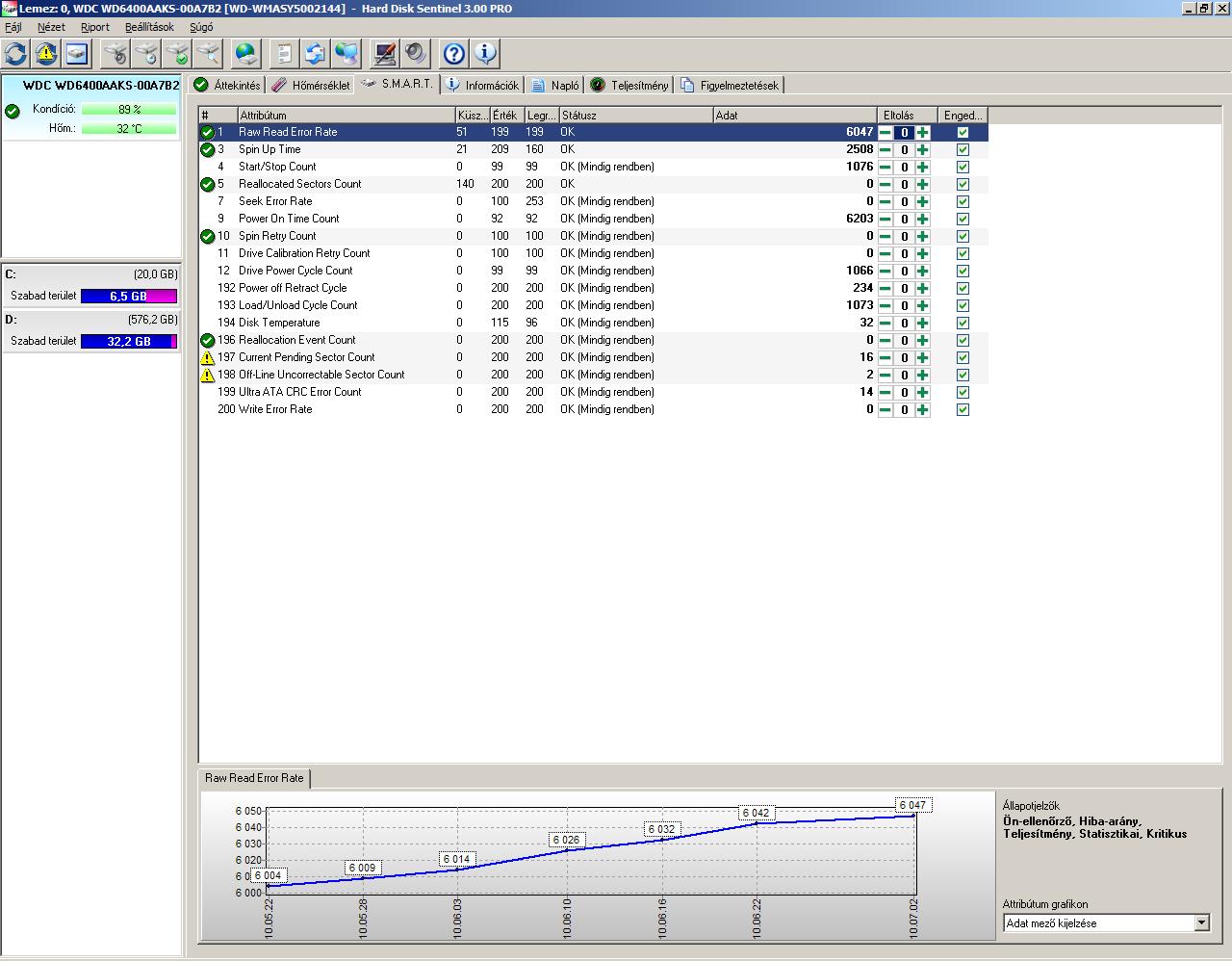Click the globe toolbar icon
This screenshot has width=1232, height=961.
click(x=247, y=53)
